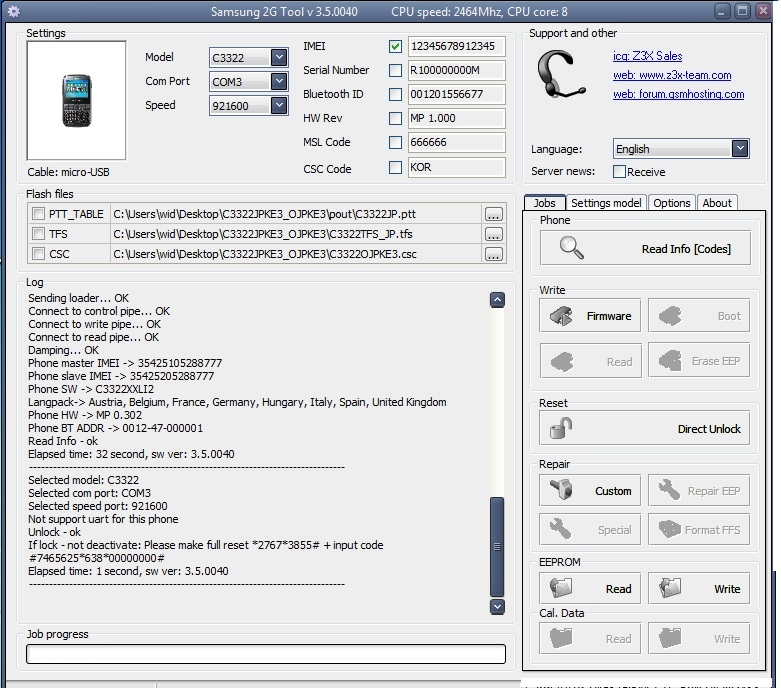Click the grayed Erase EEP icon
Screen dimensions: 781x688
click(670, 361)
